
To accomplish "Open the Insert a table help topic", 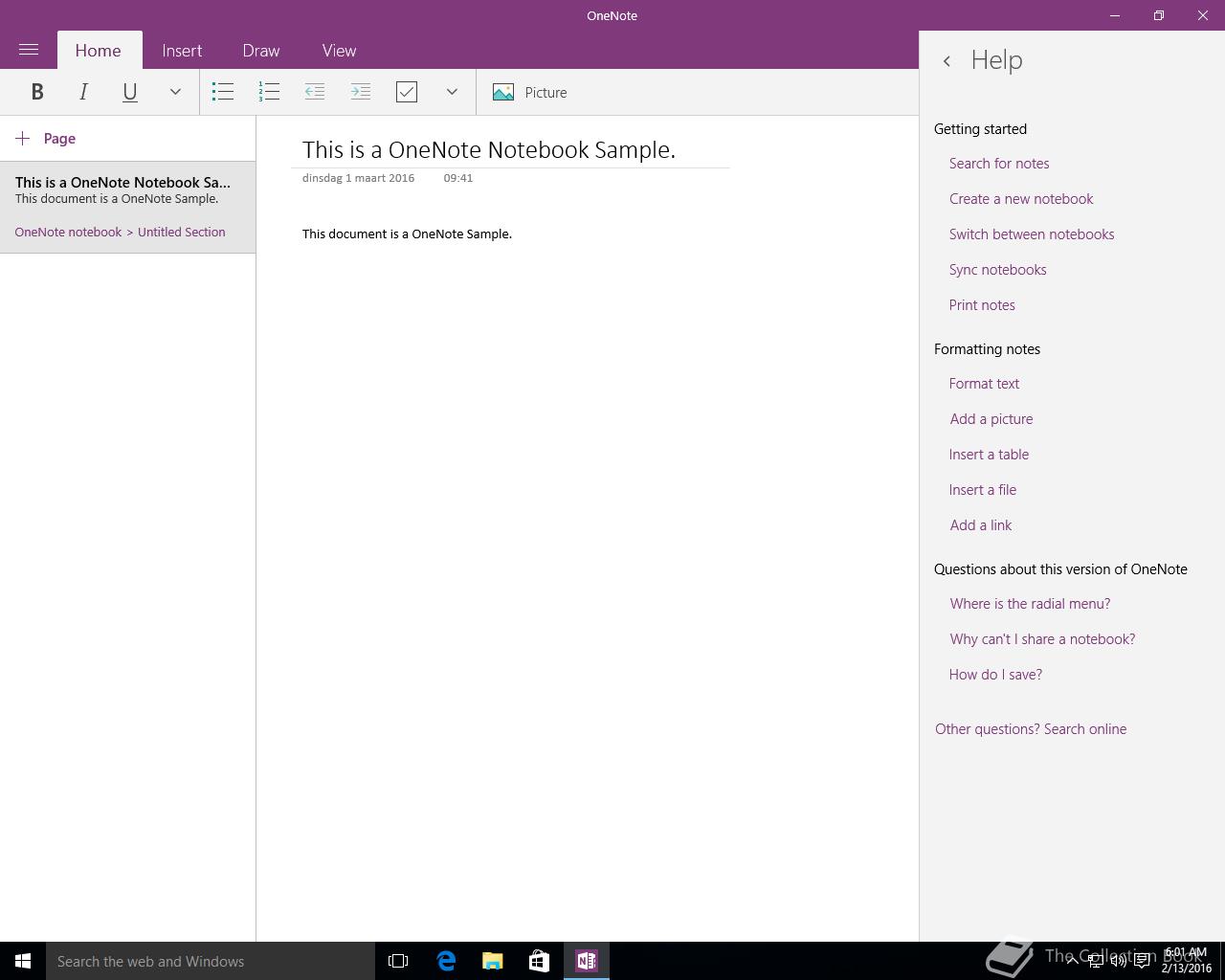I will (990, 455).
